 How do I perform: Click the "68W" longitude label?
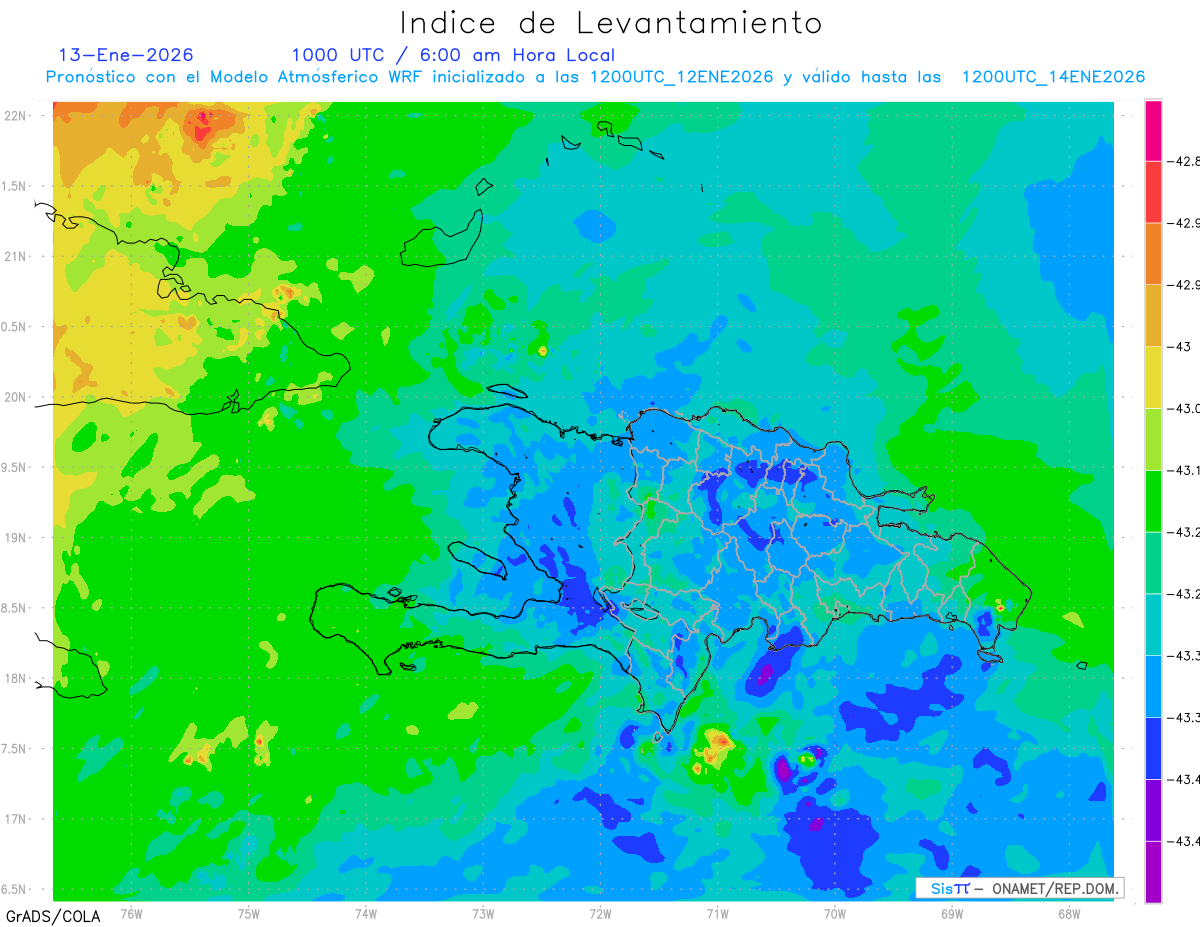click(x=1068, y=913)
